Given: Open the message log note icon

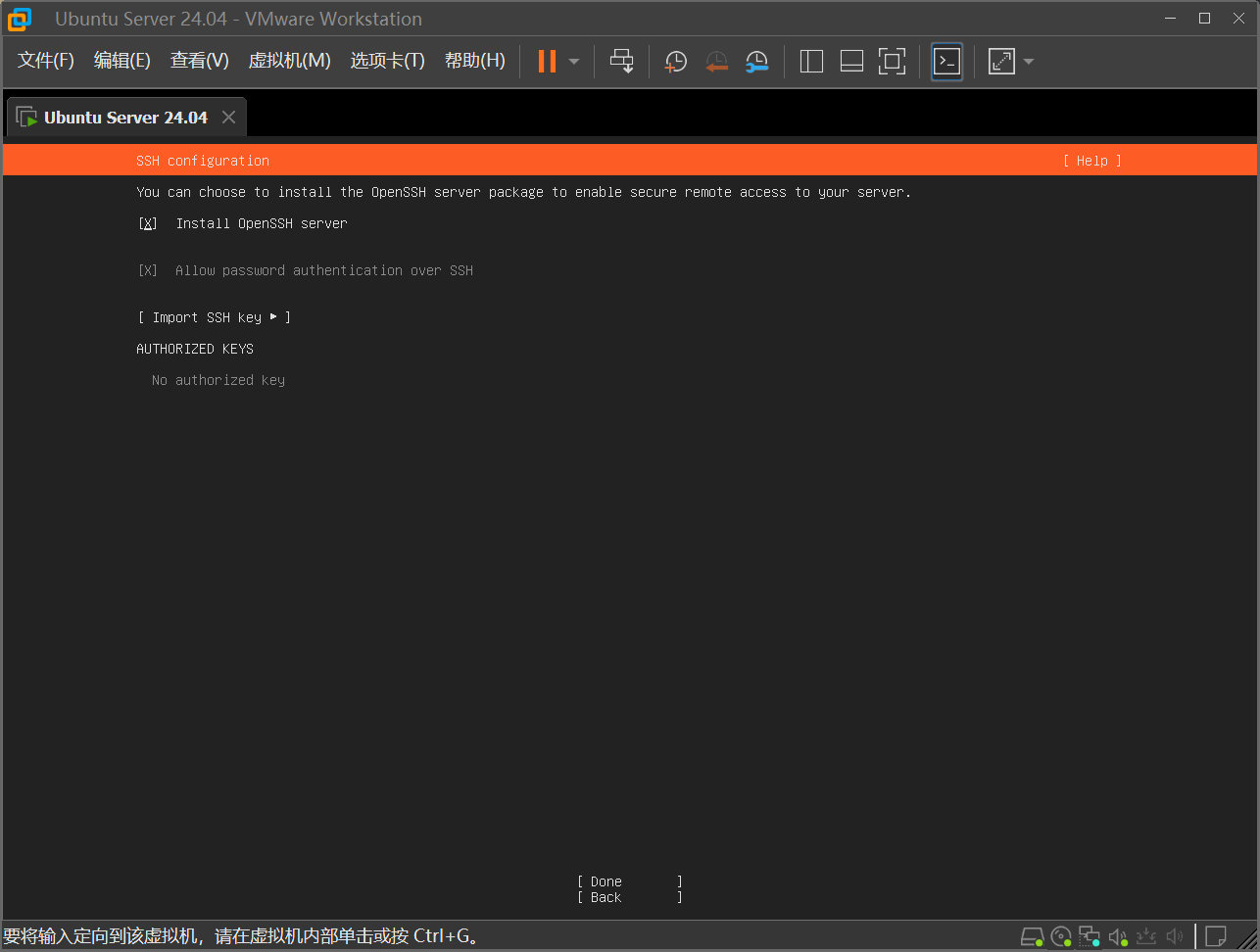Looking at the screenshot, I should 1216,936.
